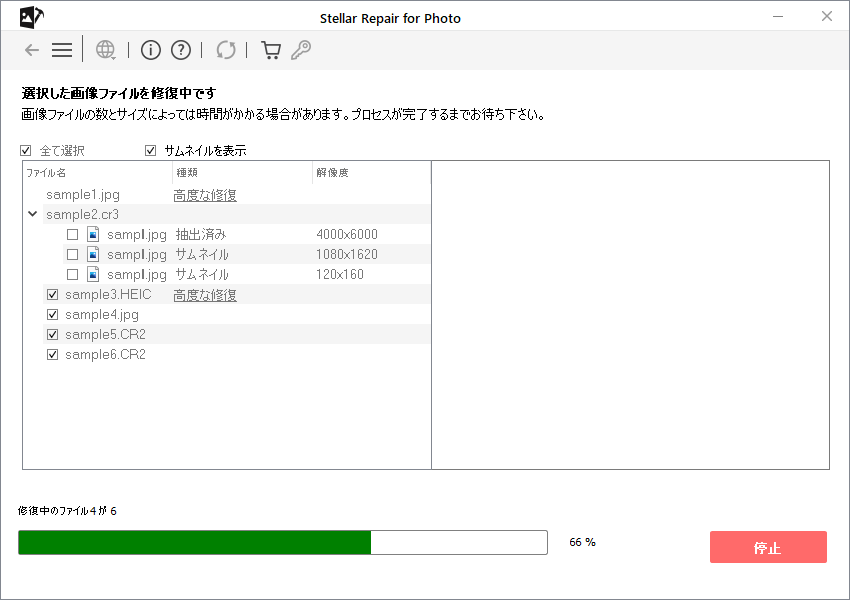Go back using the back arrow icon
Image resolution: width=850 pixels, height=600 pixels.
[32, 50]
